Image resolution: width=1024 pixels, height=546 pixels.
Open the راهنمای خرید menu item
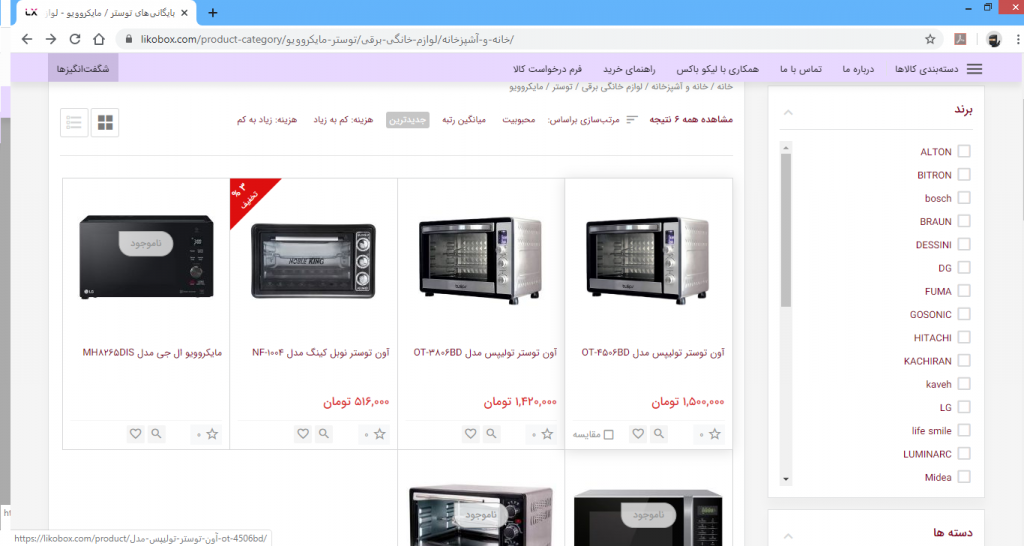tap(629, 69)
